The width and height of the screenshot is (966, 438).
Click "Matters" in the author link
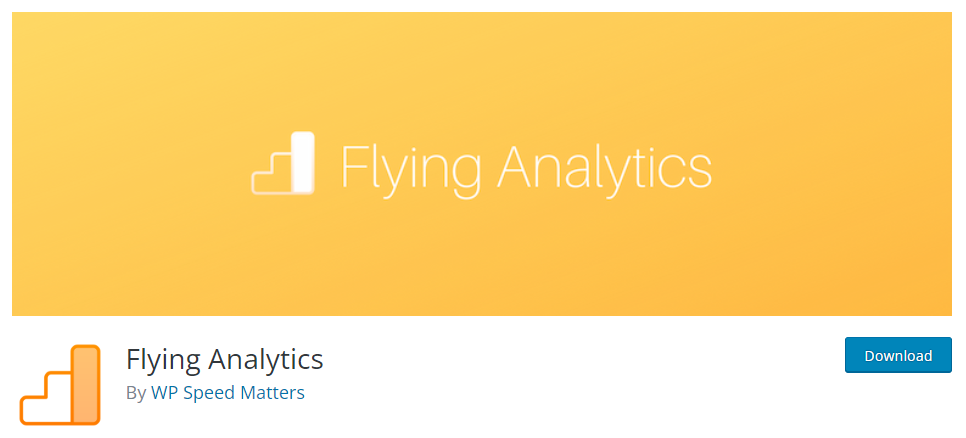click(272, 393)
